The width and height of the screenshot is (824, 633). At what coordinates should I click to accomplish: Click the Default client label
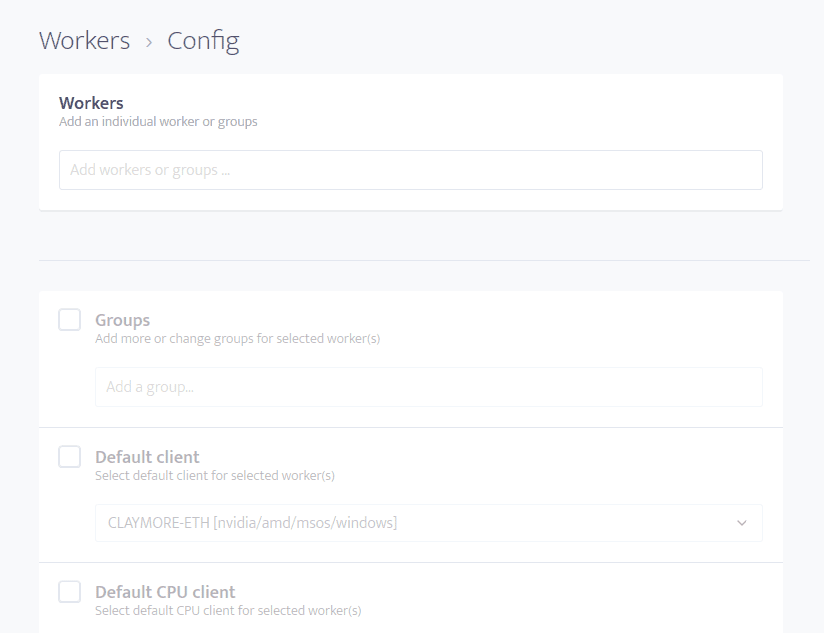(147, 457)
